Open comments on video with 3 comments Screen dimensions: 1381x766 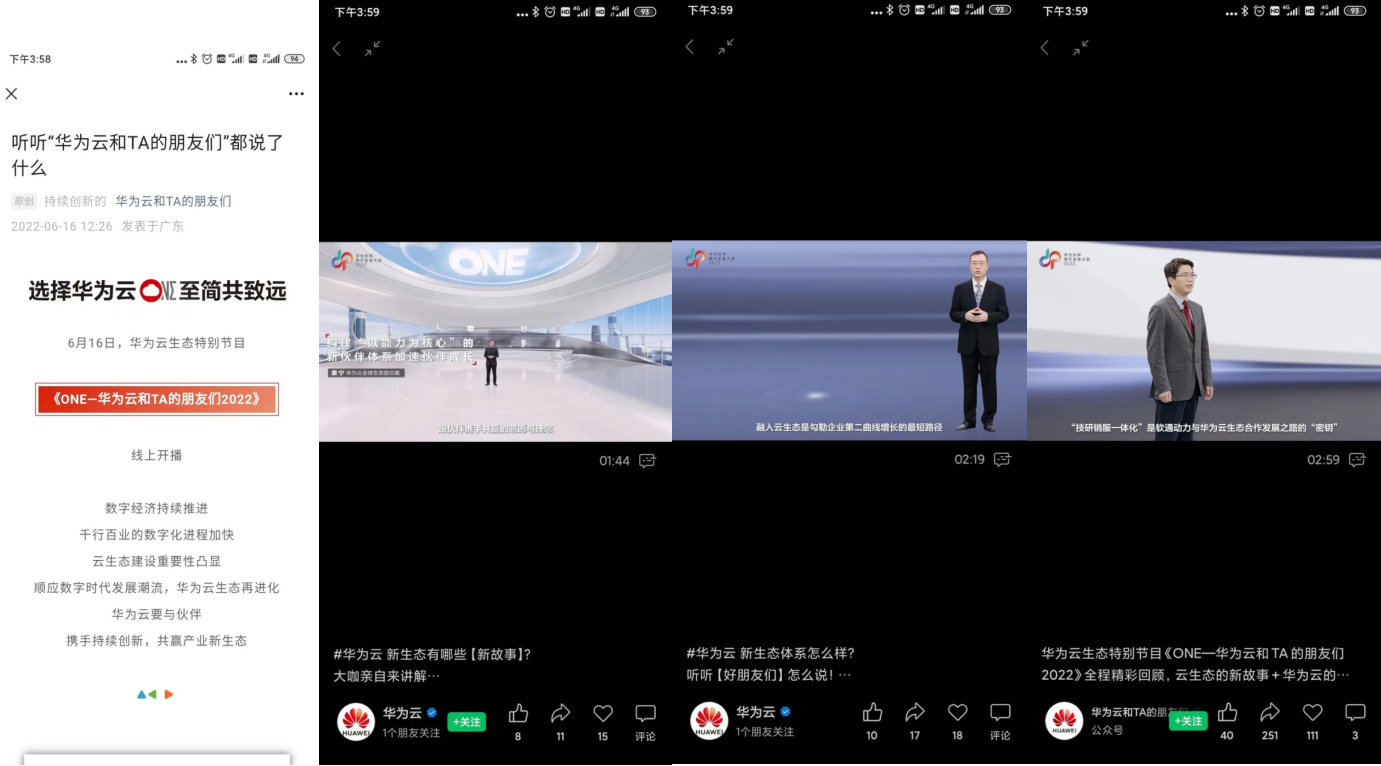1356,712
